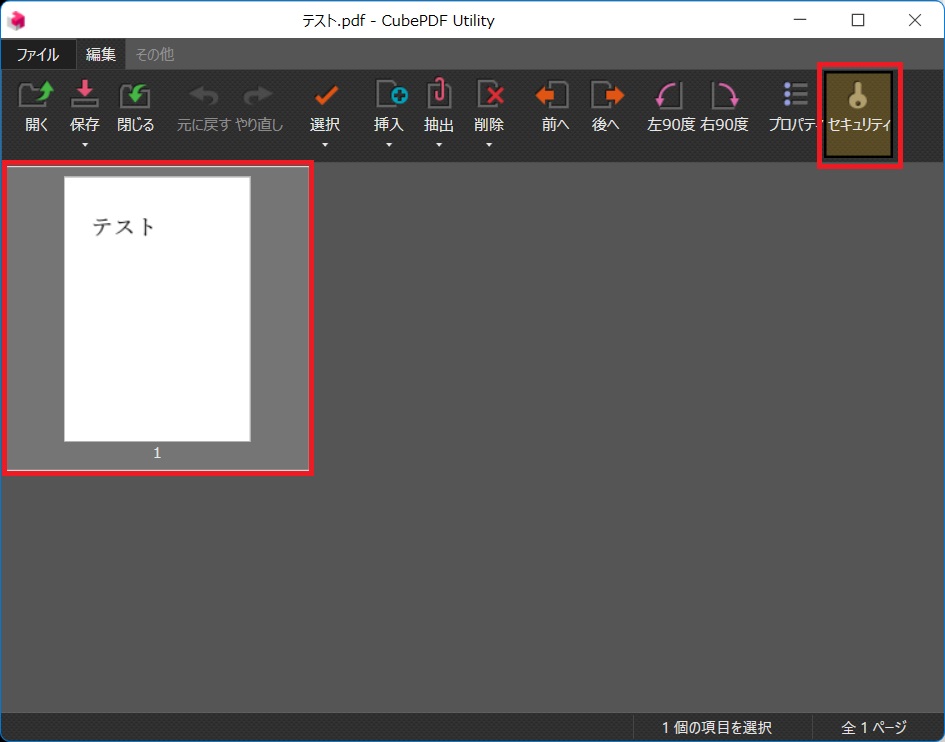Move page forward with 前へ icon
Image resolution: width=945 pixels, height=742 pixels.
(x=552, y=95)
